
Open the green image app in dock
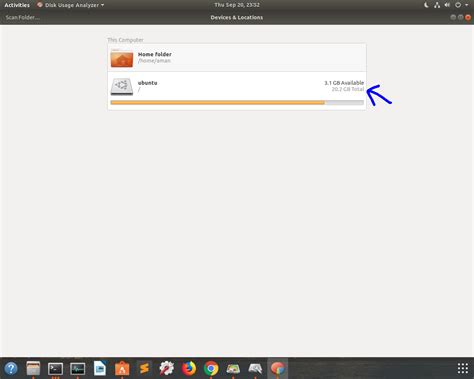point(233,369)
